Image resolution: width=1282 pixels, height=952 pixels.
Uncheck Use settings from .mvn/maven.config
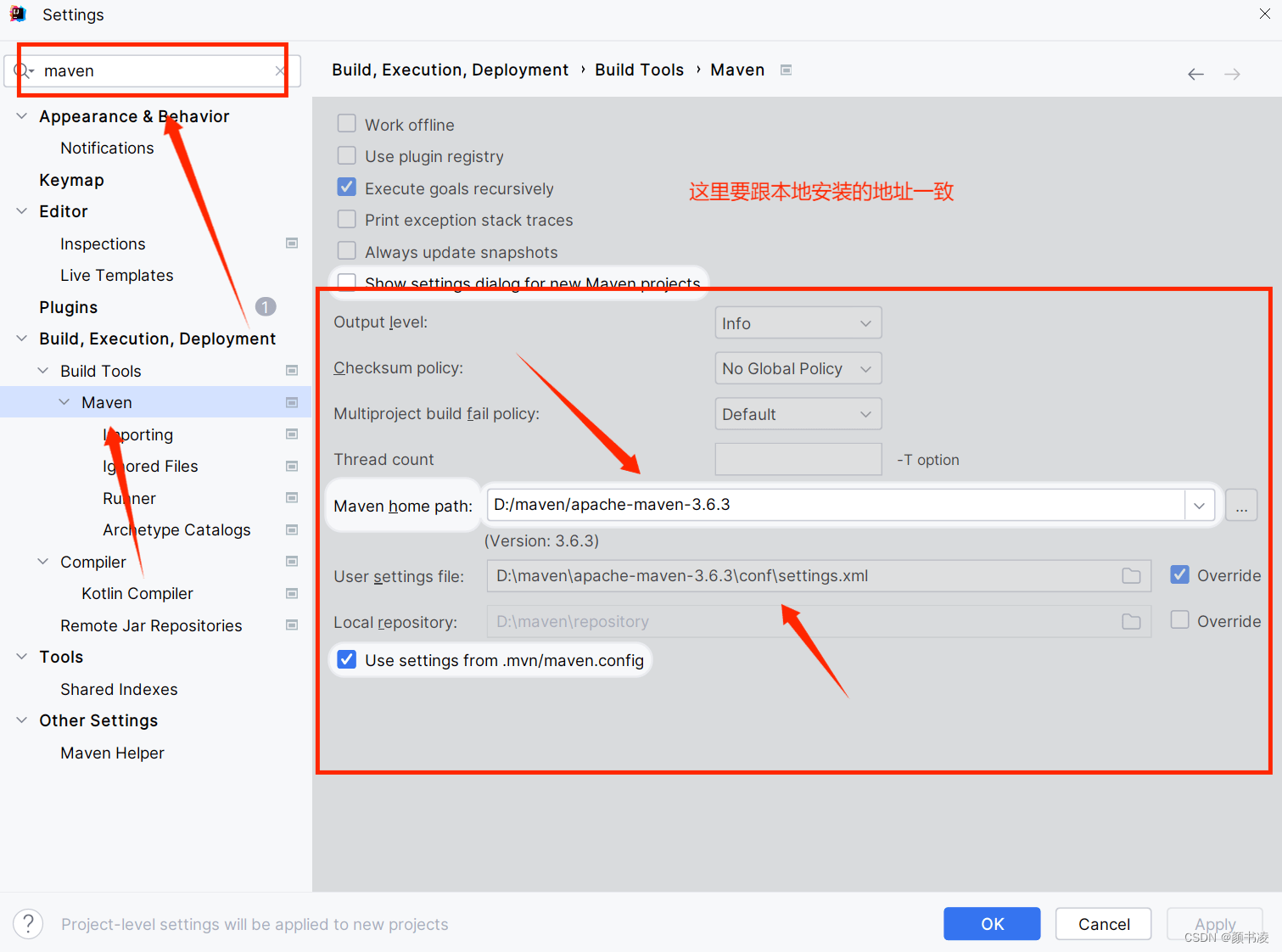pos(346,660)
